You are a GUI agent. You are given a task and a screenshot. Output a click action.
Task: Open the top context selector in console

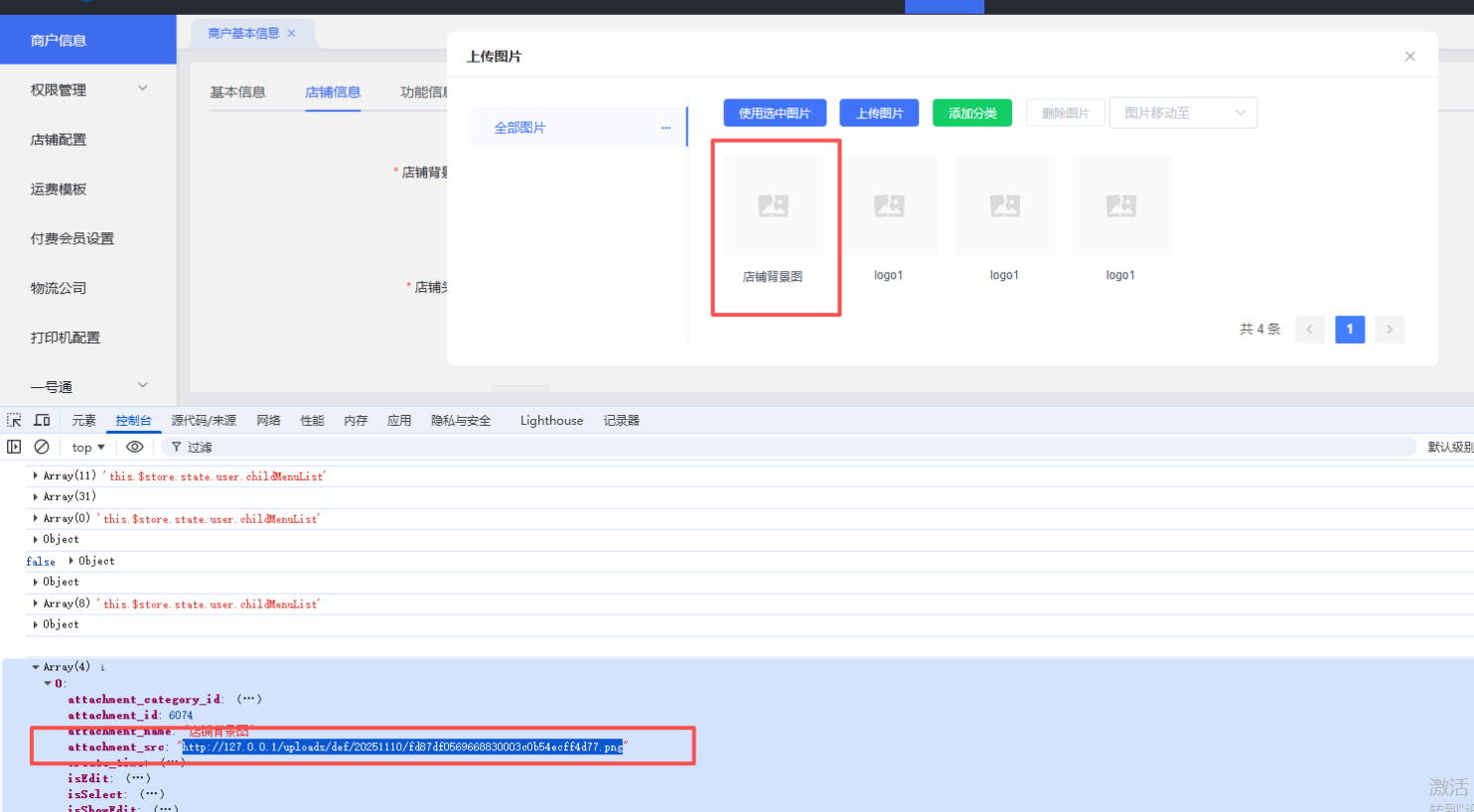coord(88,448)
